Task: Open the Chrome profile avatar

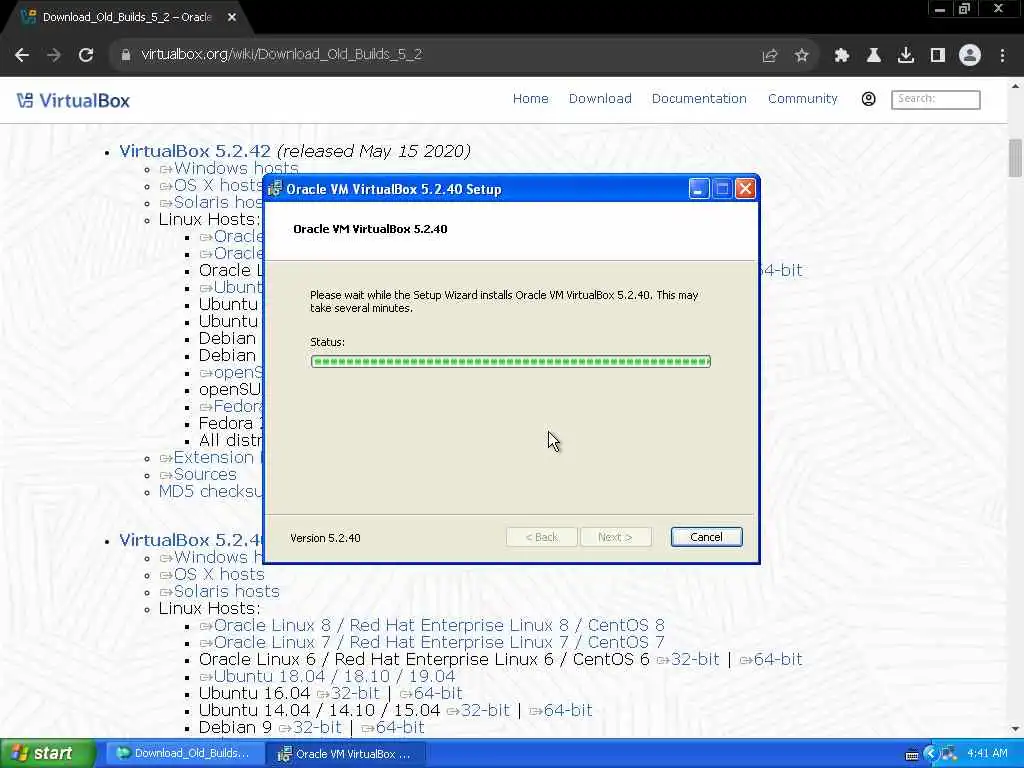Action: tap(970, 56)
